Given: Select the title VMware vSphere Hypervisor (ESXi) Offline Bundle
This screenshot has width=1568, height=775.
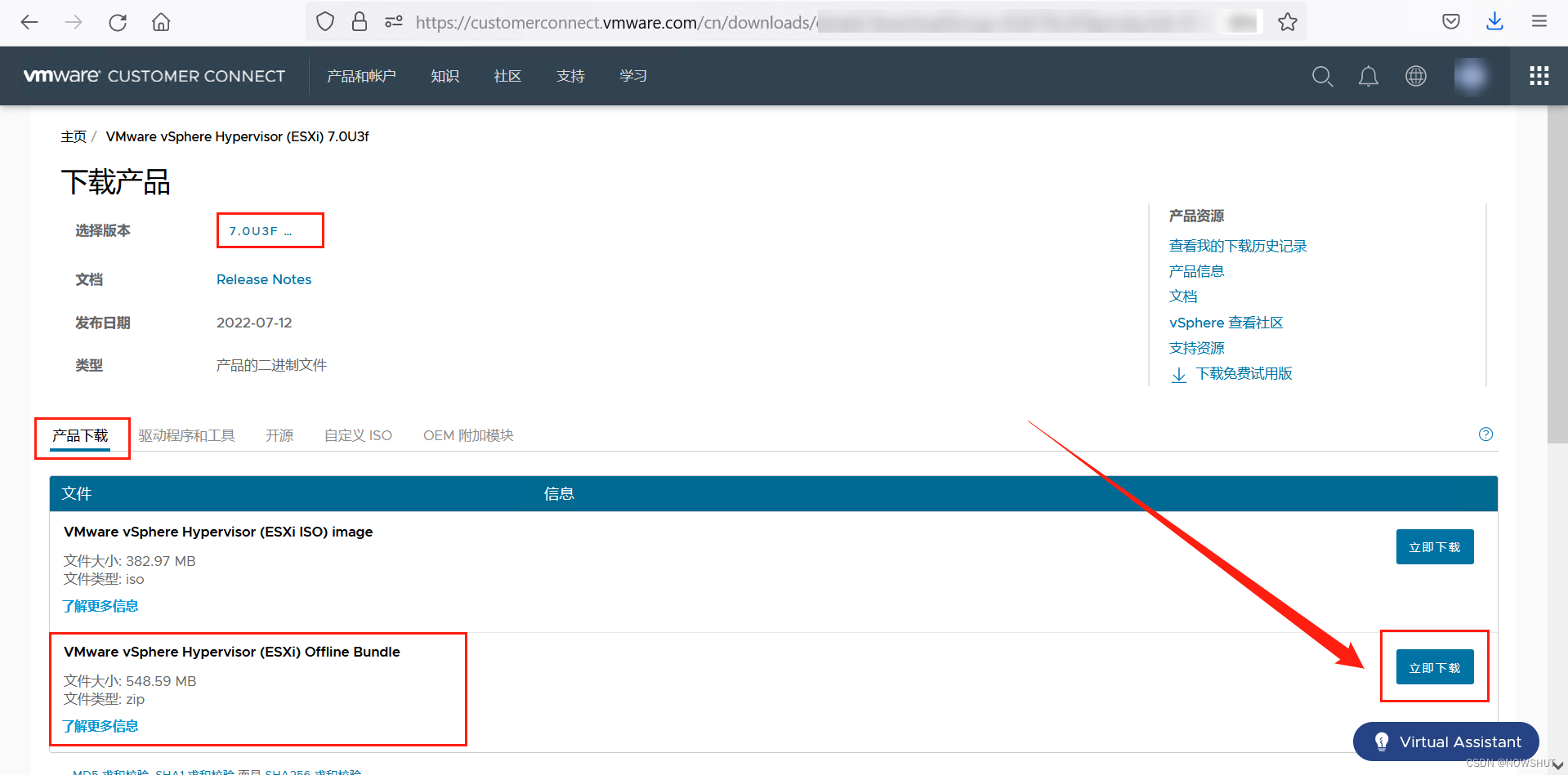Looking at the screenshot, I should pos(232,652).
